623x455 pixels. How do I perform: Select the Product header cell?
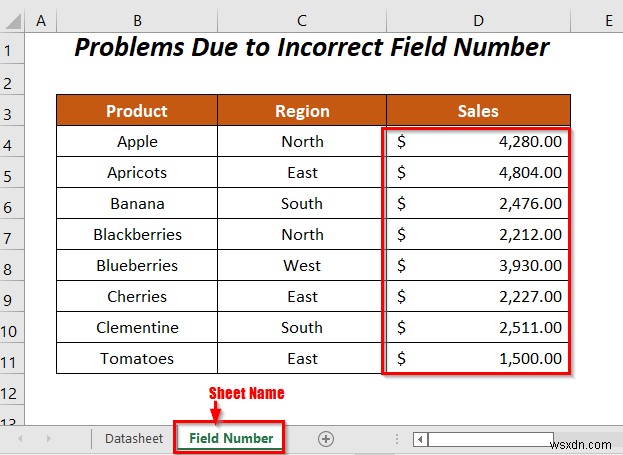pos(137,111)
